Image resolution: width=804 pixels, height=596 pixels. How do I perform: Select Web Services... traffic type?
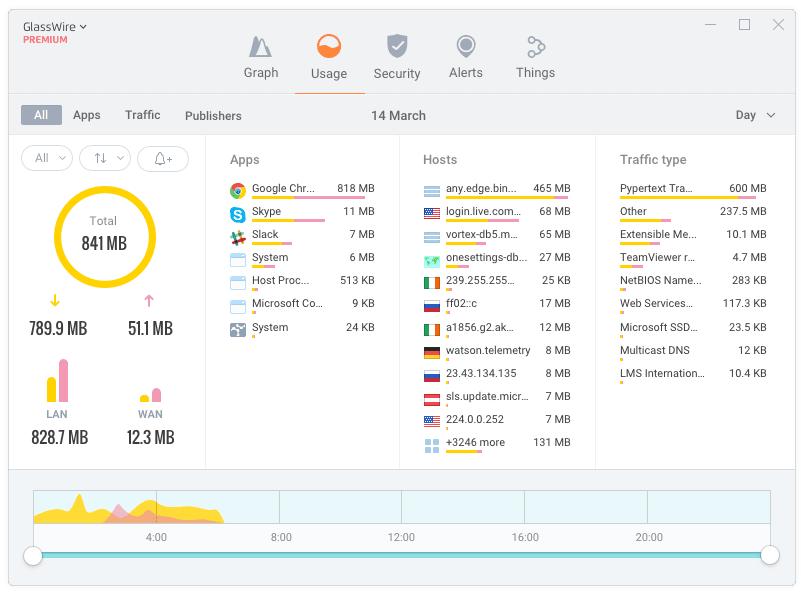point(693,306)
